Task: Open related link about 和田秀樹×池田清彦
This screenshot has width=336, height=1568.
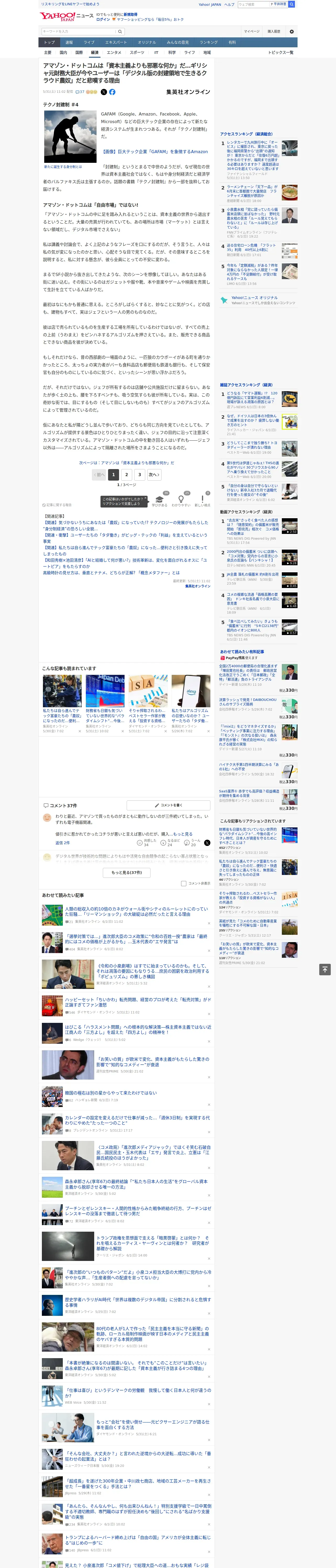Action: pyautogui.click(x=125, y=563)
